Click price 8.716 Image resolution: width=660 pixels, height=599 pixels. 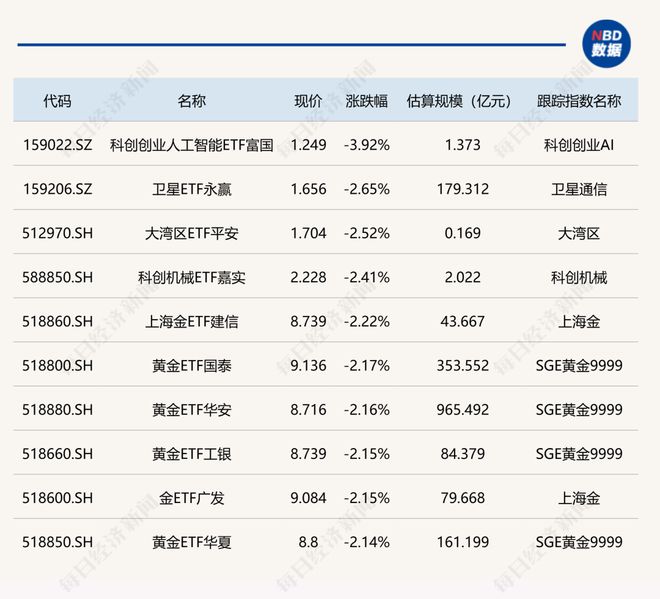[308, 410]
